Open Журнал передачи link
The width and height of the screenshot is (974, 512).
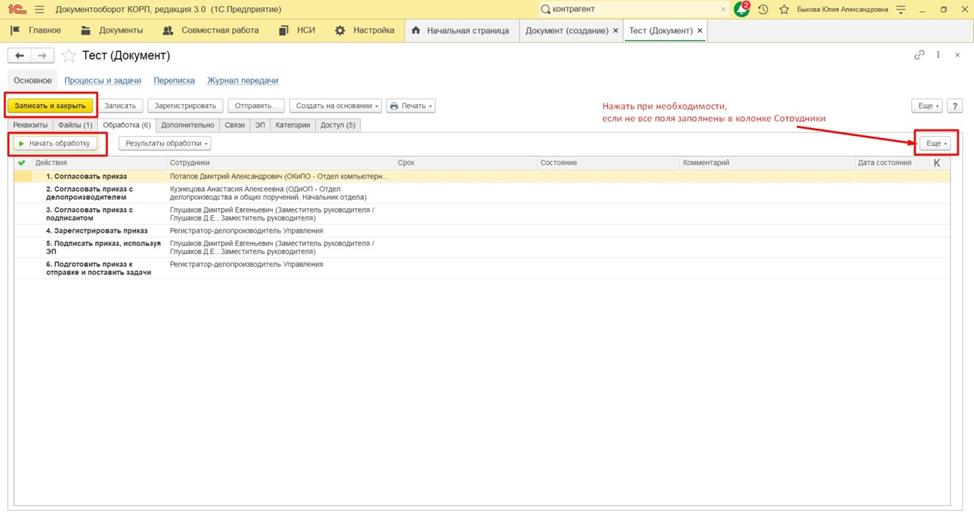[x=243, y=81]
